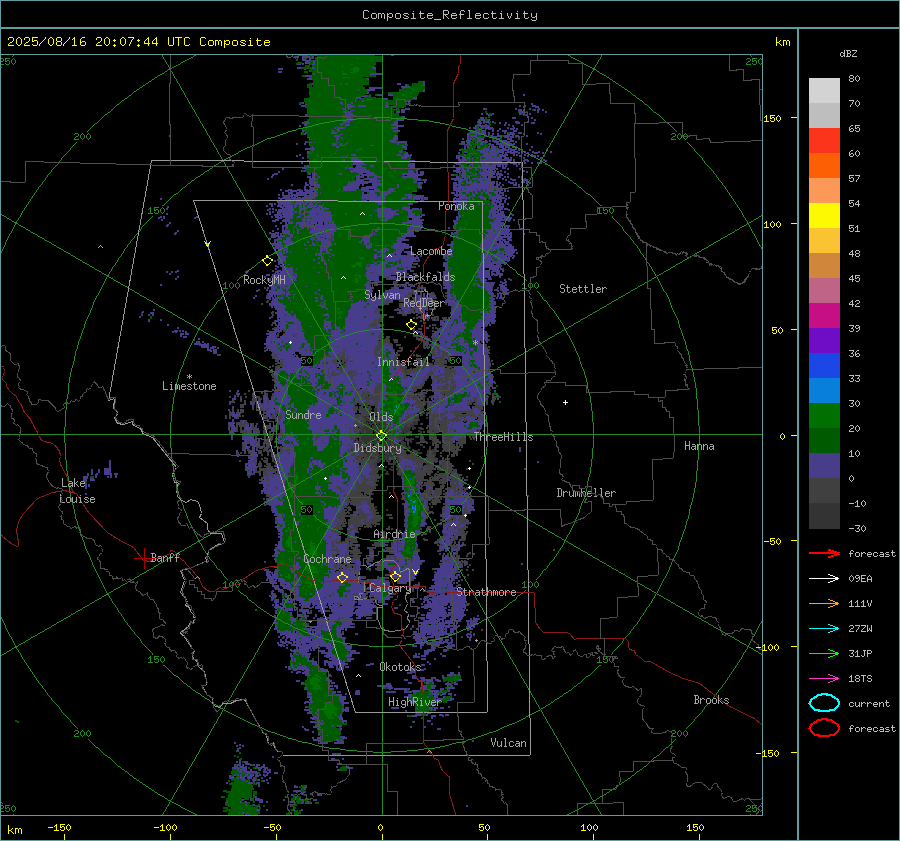This screenshot has height=841, width=900.
Task: Click the red forecast arrow in legend
Action: pyautogui.click(x=824, y=553)
